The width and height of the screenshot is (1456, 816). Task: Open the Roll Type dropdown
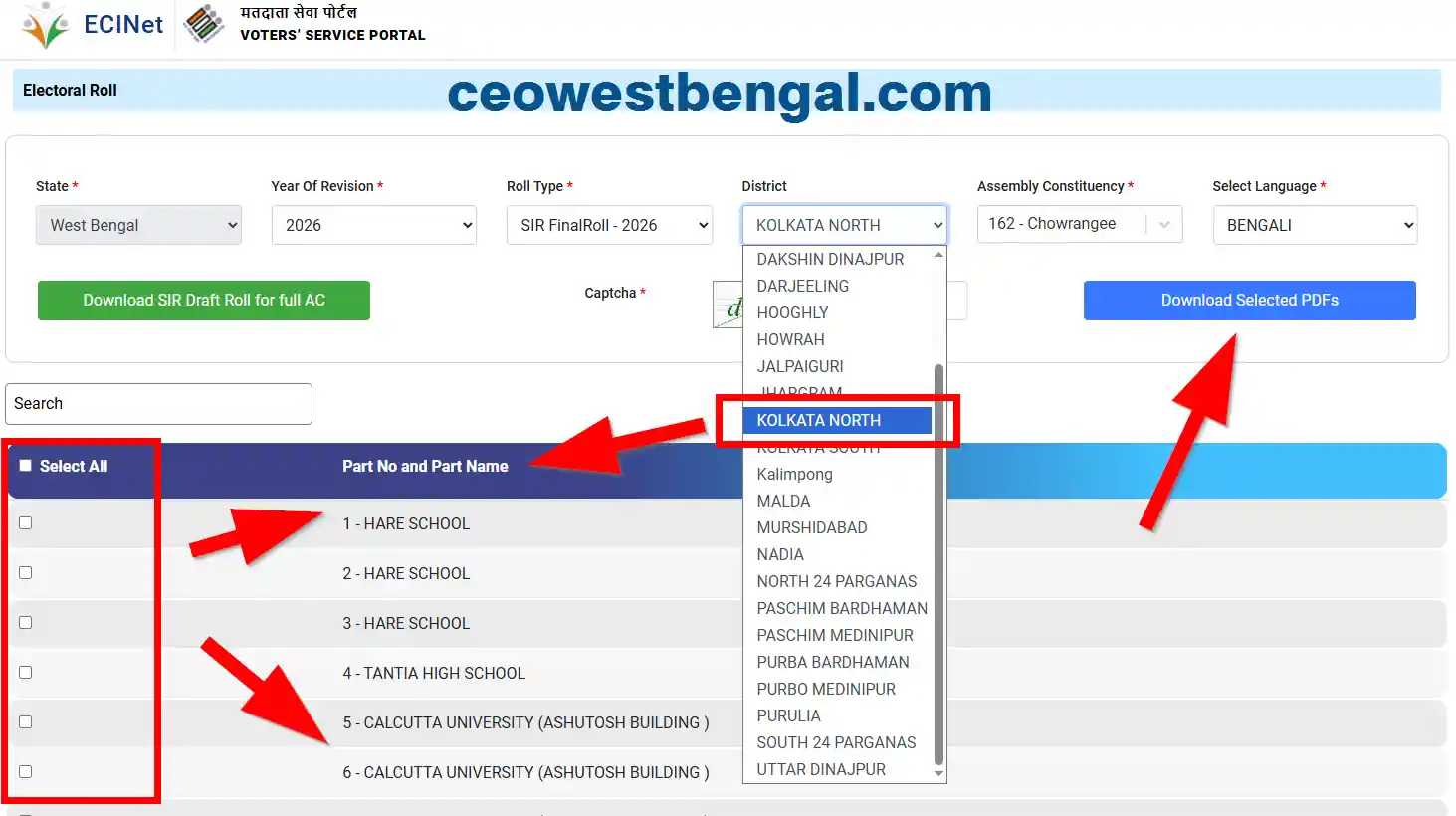(609, 224)
